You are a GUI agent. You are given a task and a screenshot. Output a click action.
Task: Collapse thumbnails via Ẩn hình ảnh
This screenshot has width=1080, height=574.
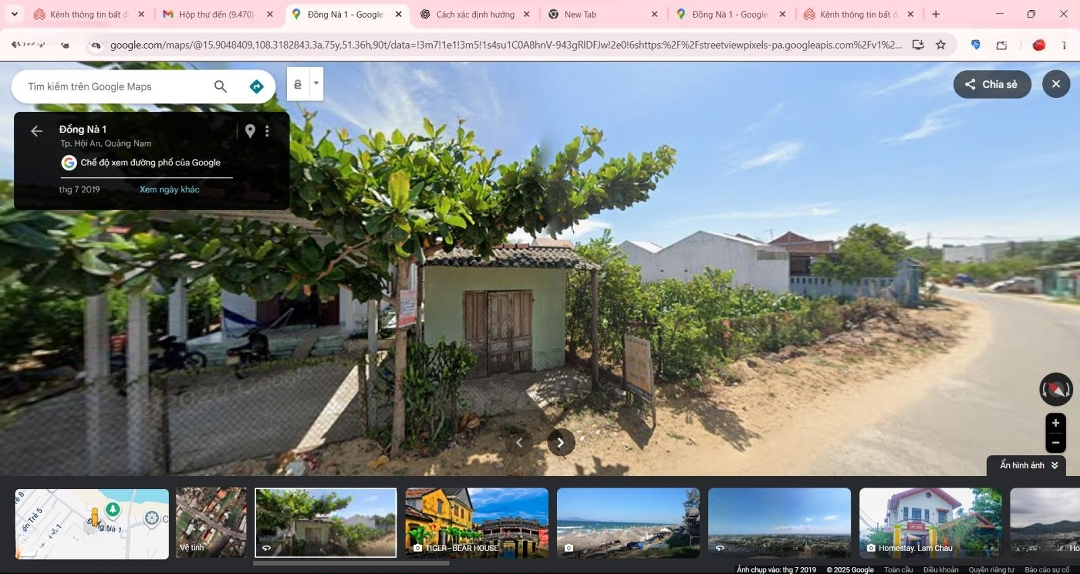coord(1026,465)
